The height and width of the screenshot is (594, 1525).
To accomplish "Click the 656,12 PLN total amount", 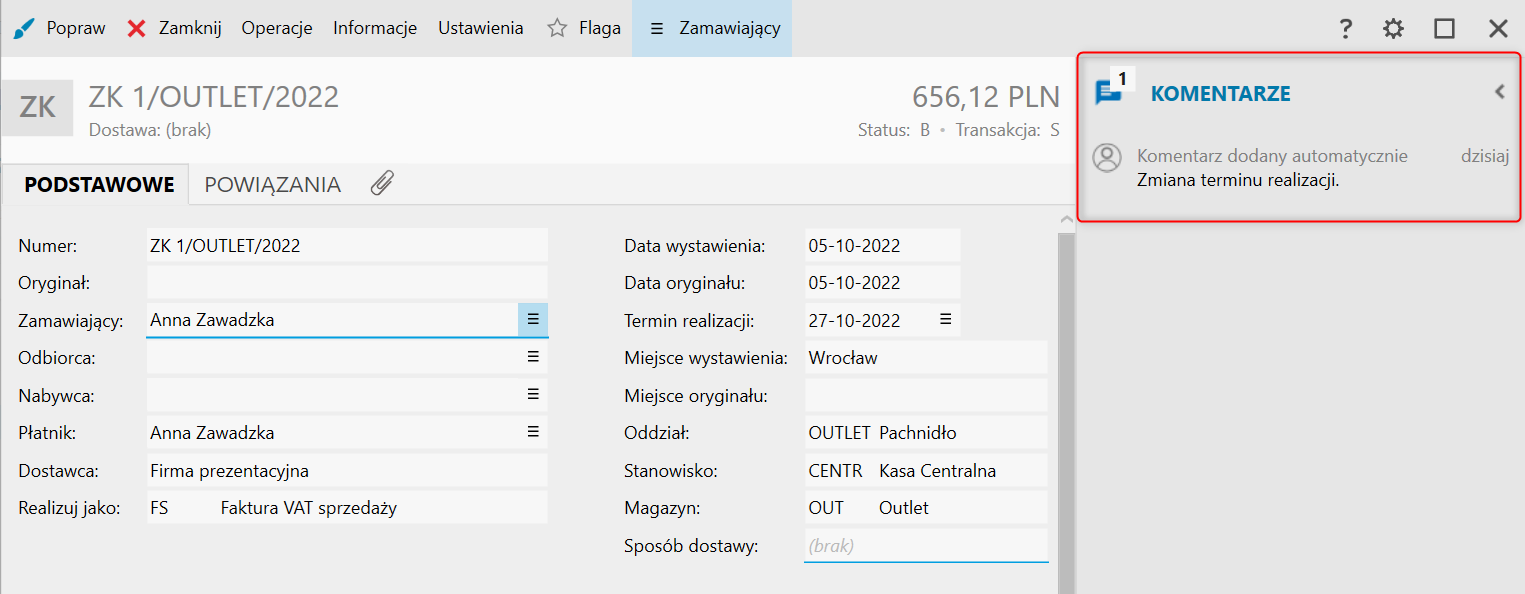I will tap(986, 96).
